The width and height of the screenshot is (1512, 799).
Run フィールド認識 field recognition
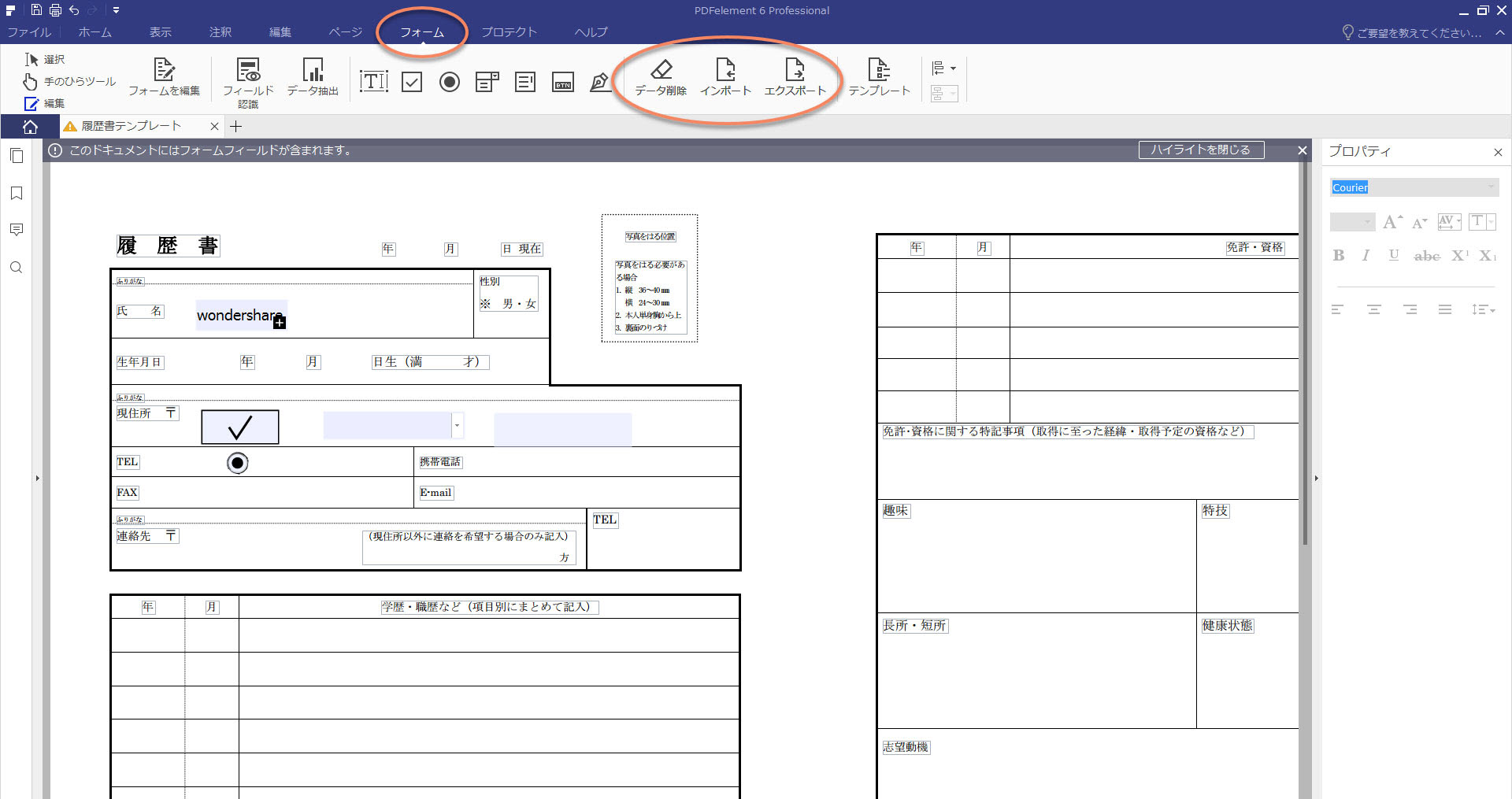[x=248, y=82]
